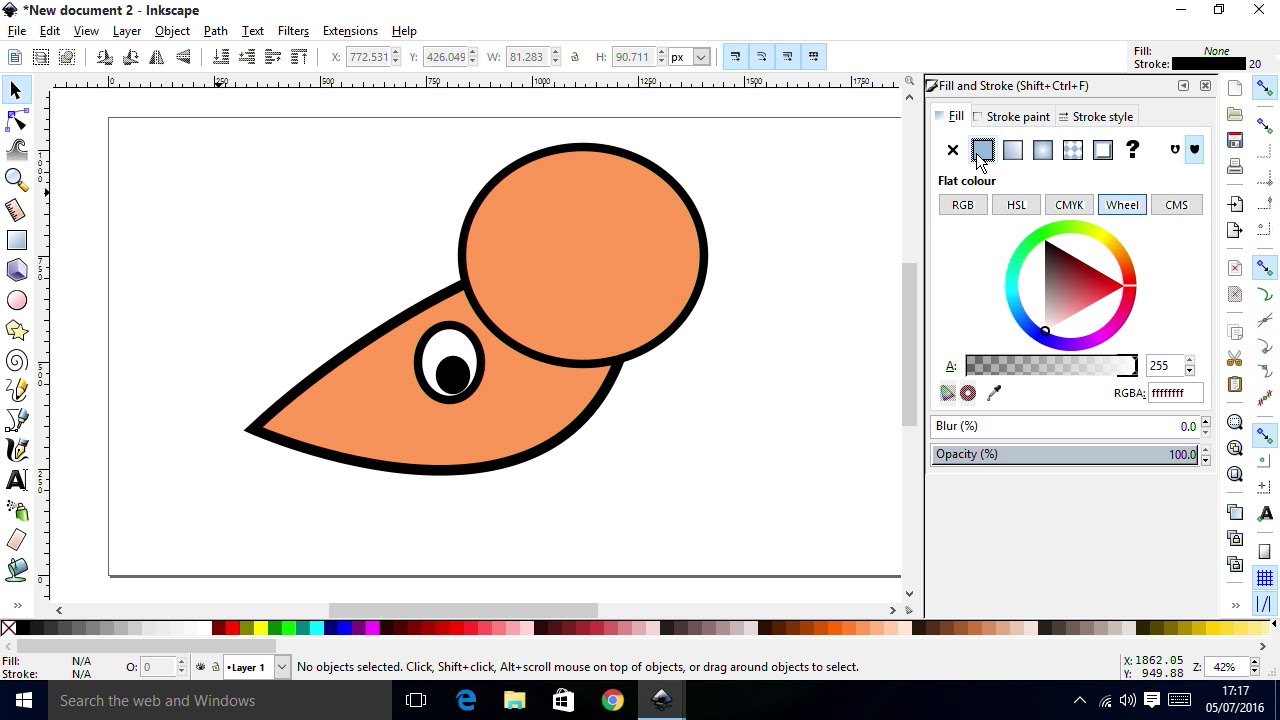Image resolution: width=1280 pixels, height=720 pixels.
Task: Select the Calligraphy tool
Action: click(16, 450)
